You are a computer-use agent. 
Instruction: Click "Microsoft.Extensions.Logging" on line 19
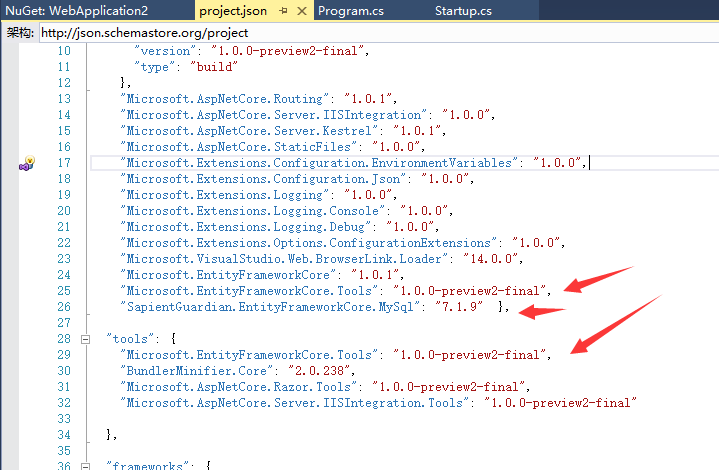[x=224, y=195]
